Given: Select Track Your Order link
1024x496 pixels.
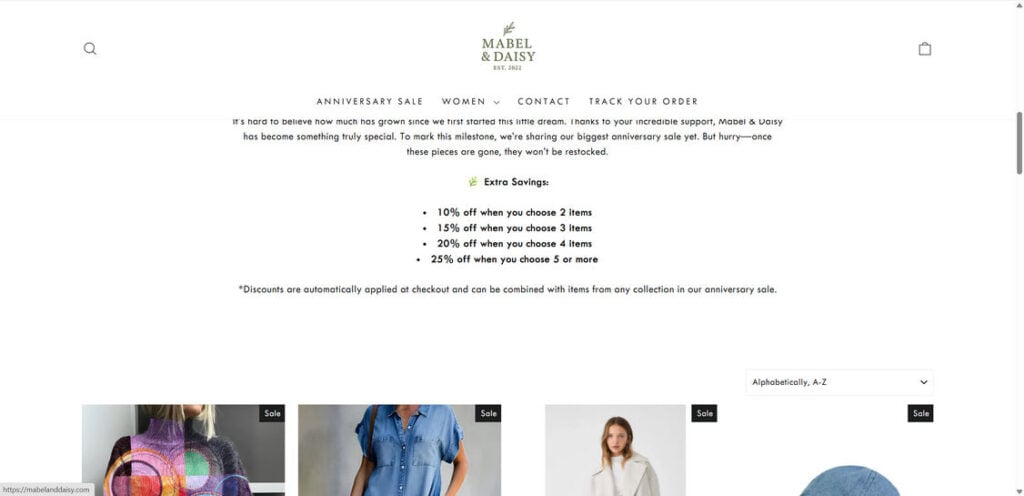Looking at the screenshot, I should click(643, 101).
